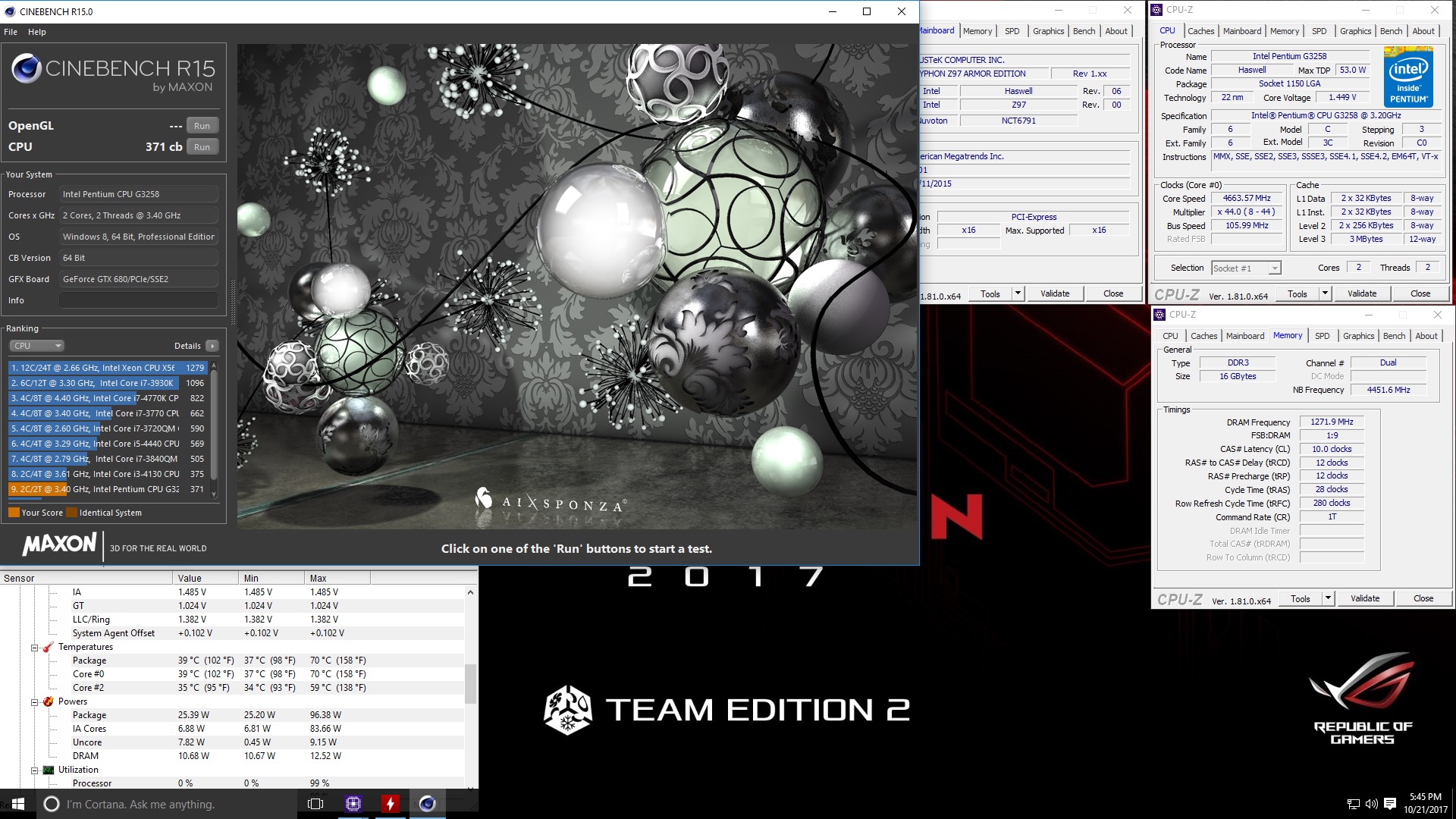
Task: Switch to Caches tab in CPU-Z CPU window
Action: (1200, 31)
